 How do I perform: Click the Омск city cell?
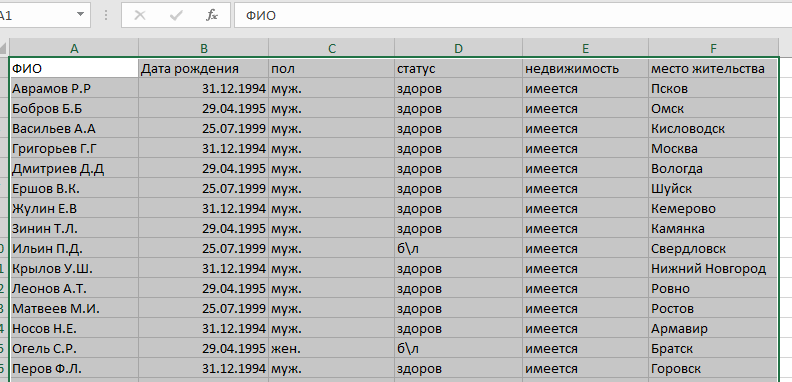click(x=713, y=109)
